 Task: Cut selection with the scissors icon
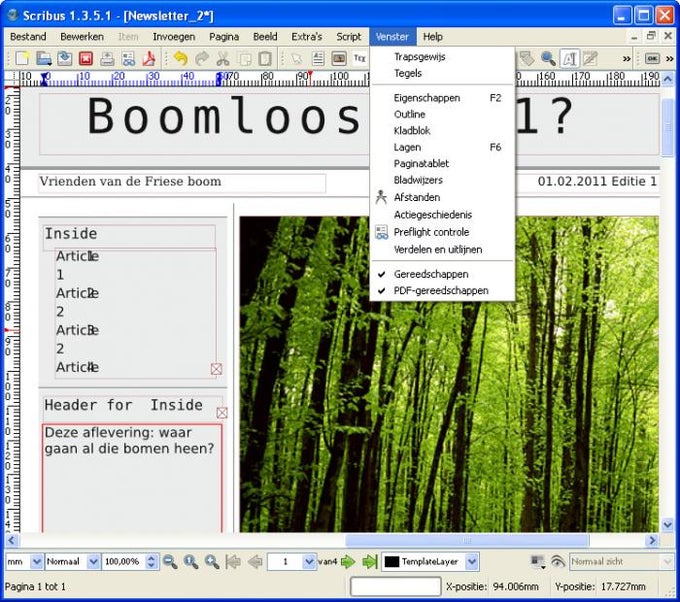tap(223, 58)
